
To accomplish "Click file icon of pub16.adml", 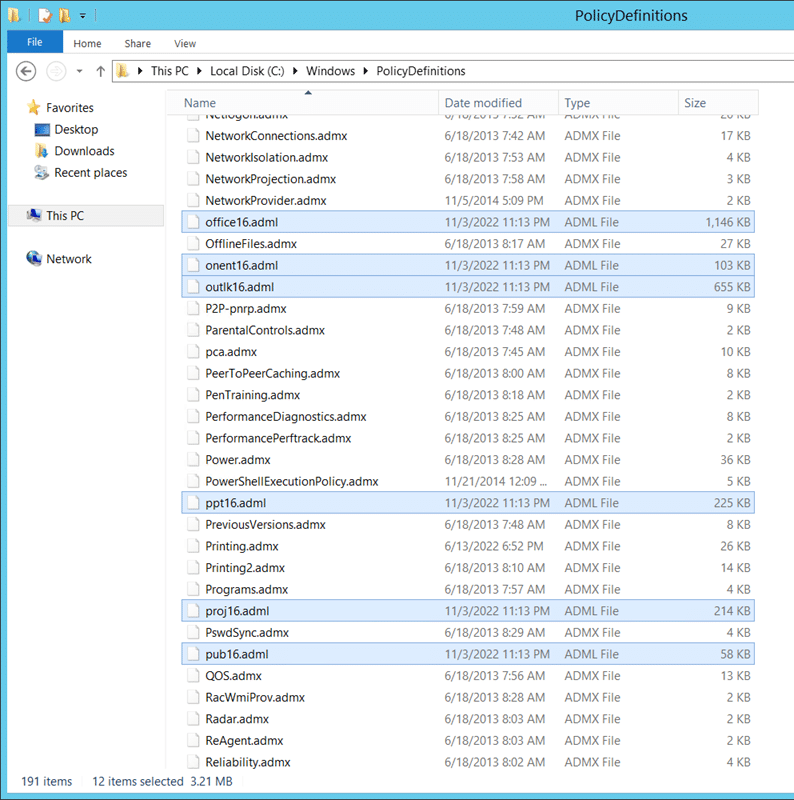I will point(193,654).
